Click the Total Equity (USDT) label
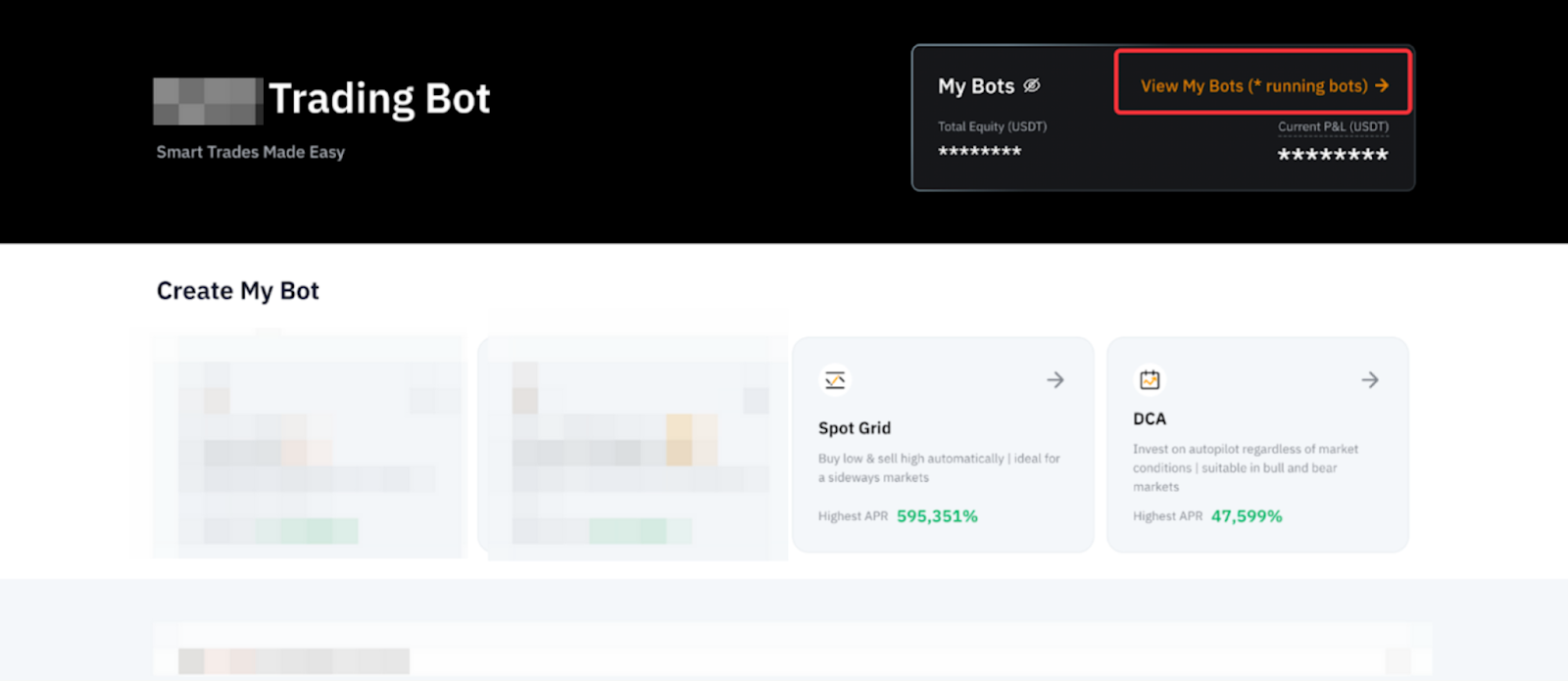Image resolution: width=1568 pixels, height=681 pixels. pos(992,127)
